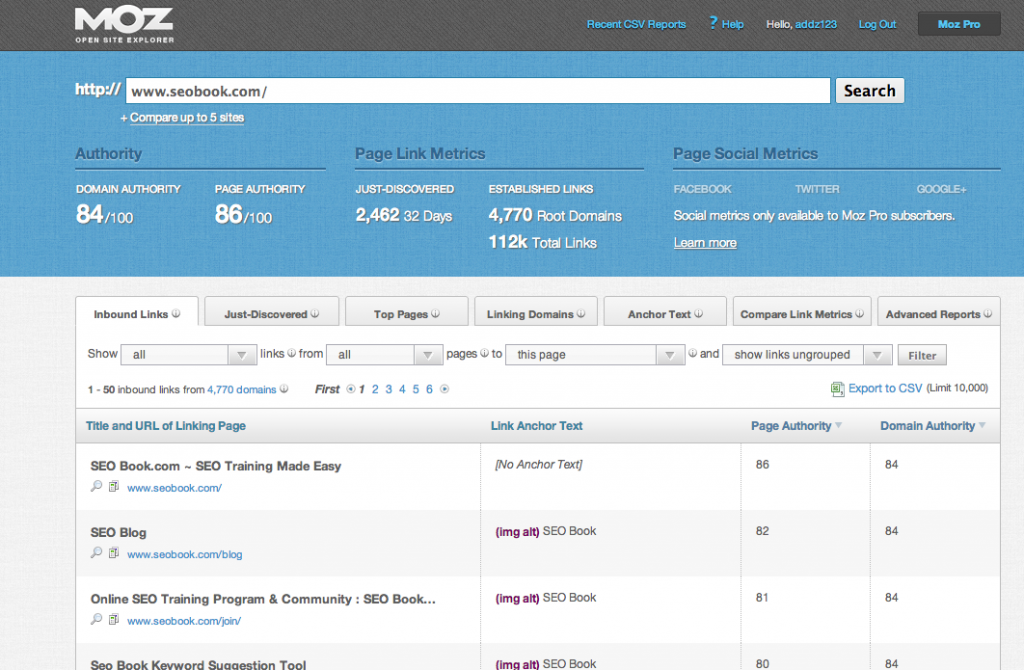This screenshot has height=670, width=1024.
Task: Sort by Domain Authority arrow
Action: (982, 426)
